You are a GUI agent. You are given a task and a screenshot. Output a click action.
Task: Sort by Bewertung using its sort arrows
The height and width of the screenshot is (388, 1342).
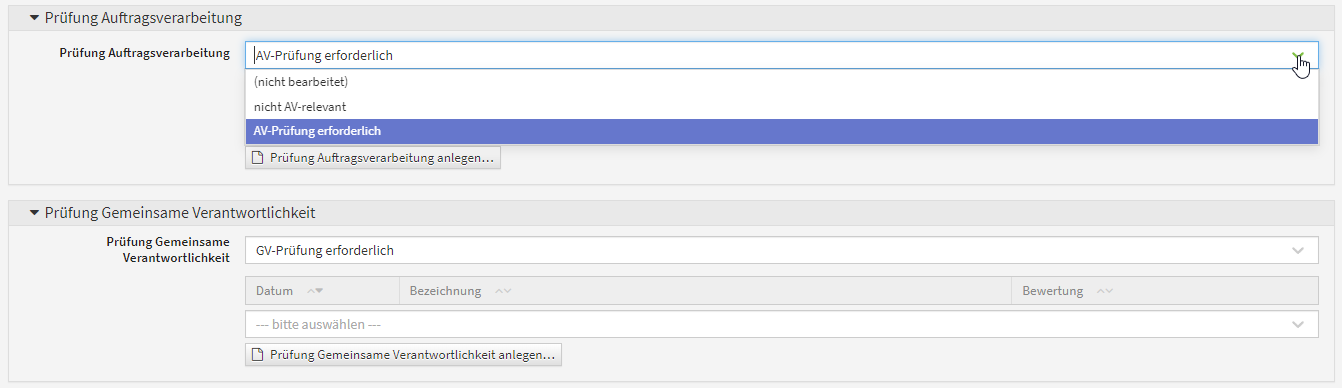(1104, 291)
